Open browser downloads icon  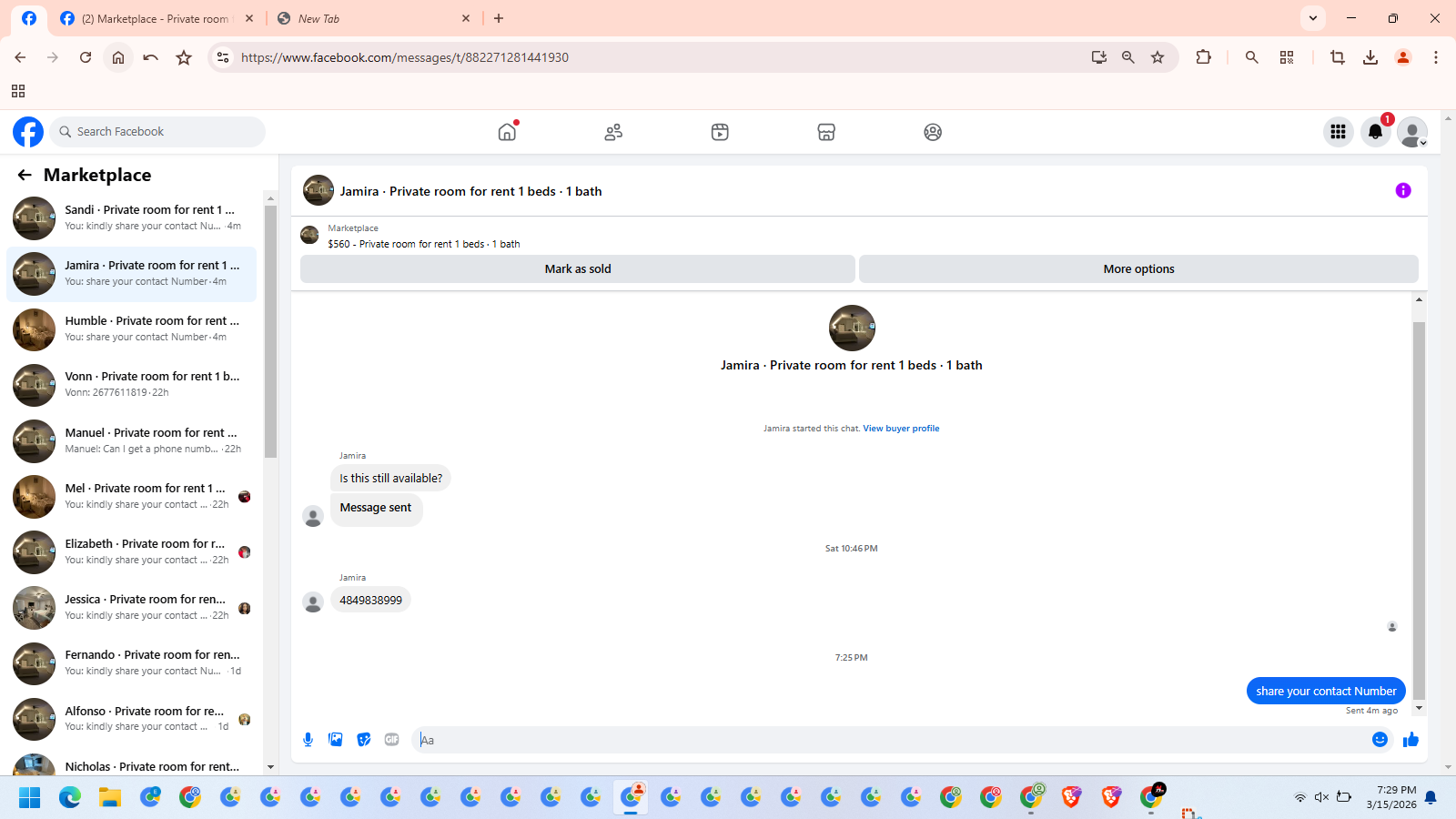click(1370, 57)
